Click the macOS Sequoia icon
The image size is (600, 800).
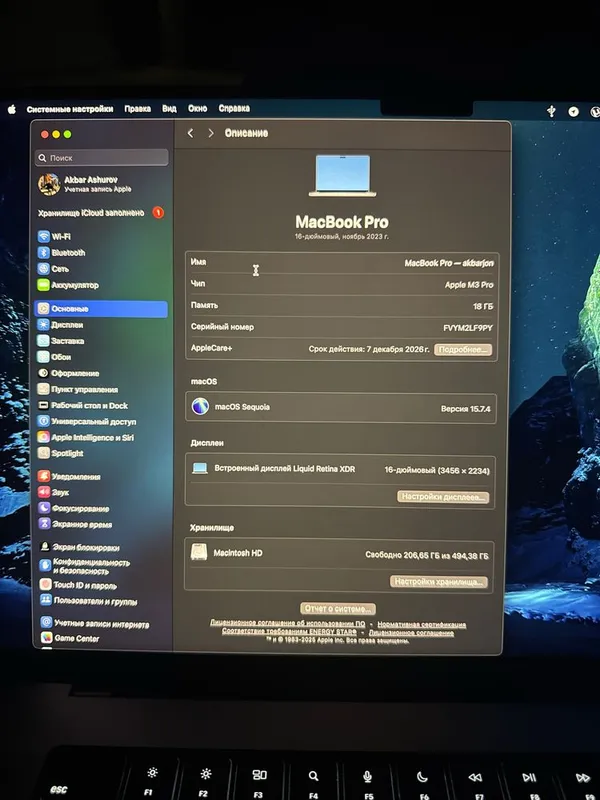(x=200, y=407)
